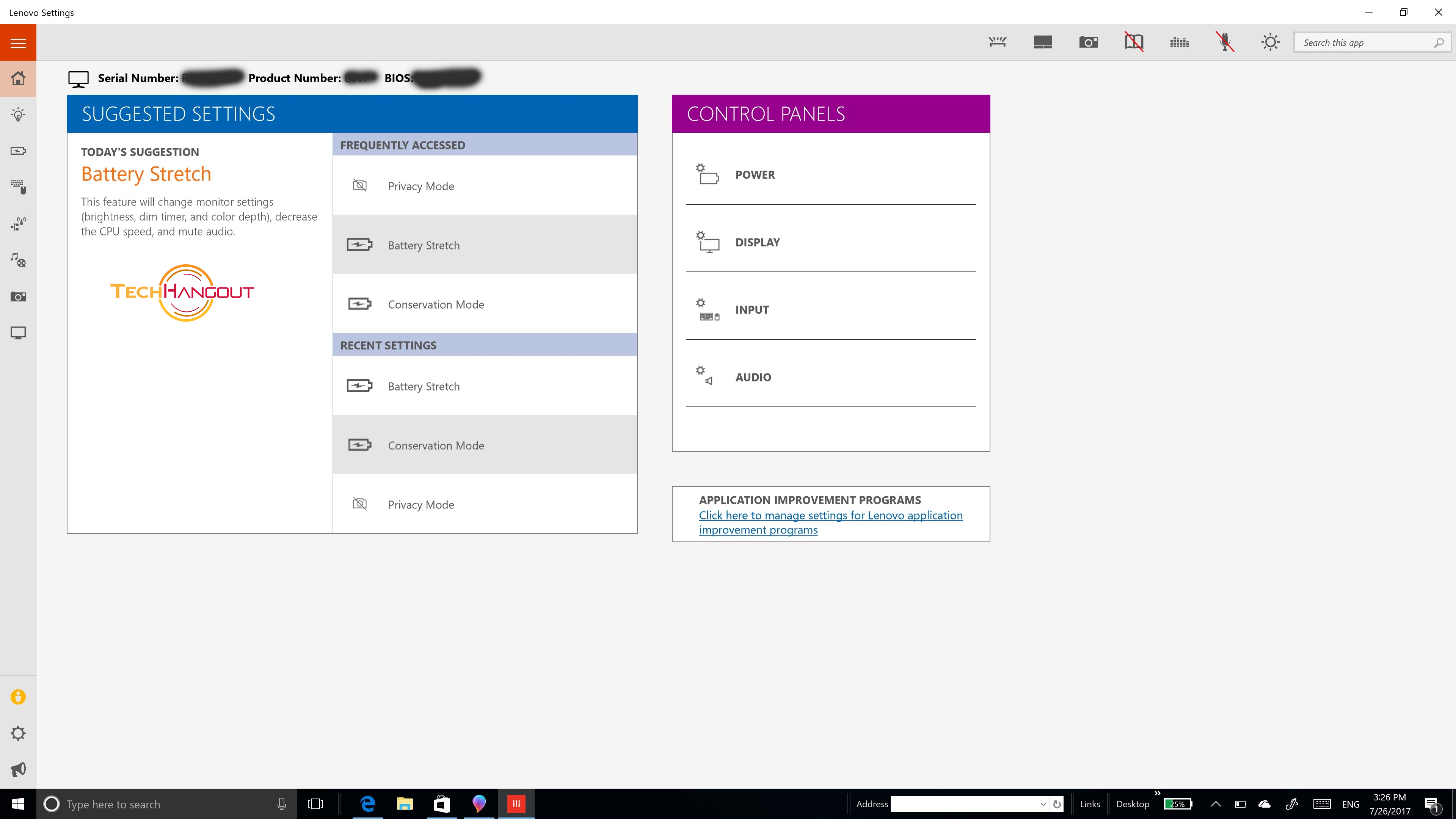The height and width of the screenshot is (819, 1456).
Task: Open the Links toolbar on taskbar
Action: [1090, 804]
